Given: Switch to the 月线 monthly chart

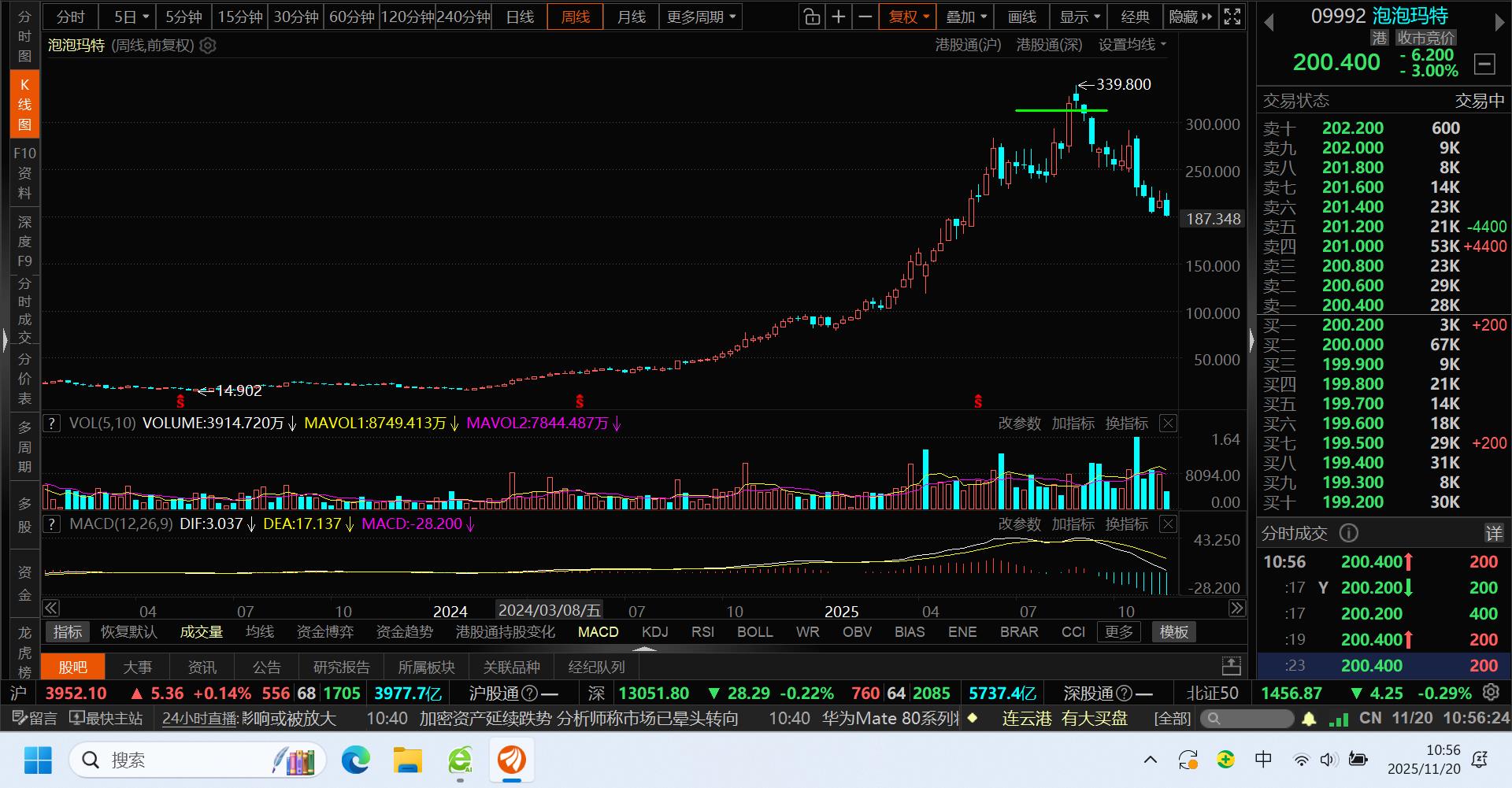Looking at the screenshot, I should click(632, 17).
